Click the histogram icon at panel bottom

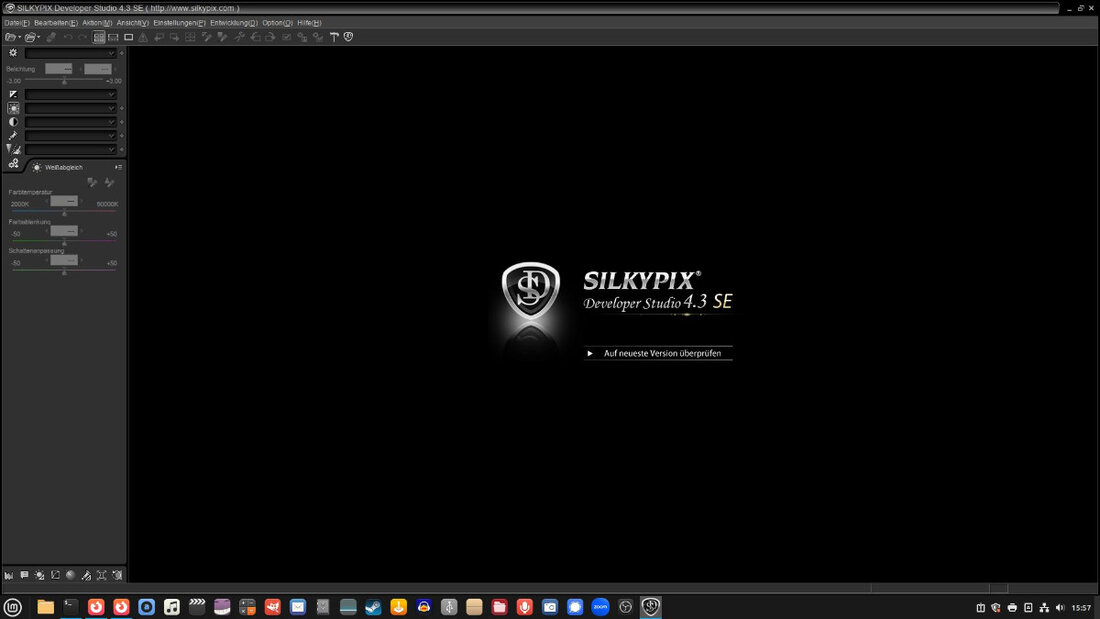tap(9, 575)
